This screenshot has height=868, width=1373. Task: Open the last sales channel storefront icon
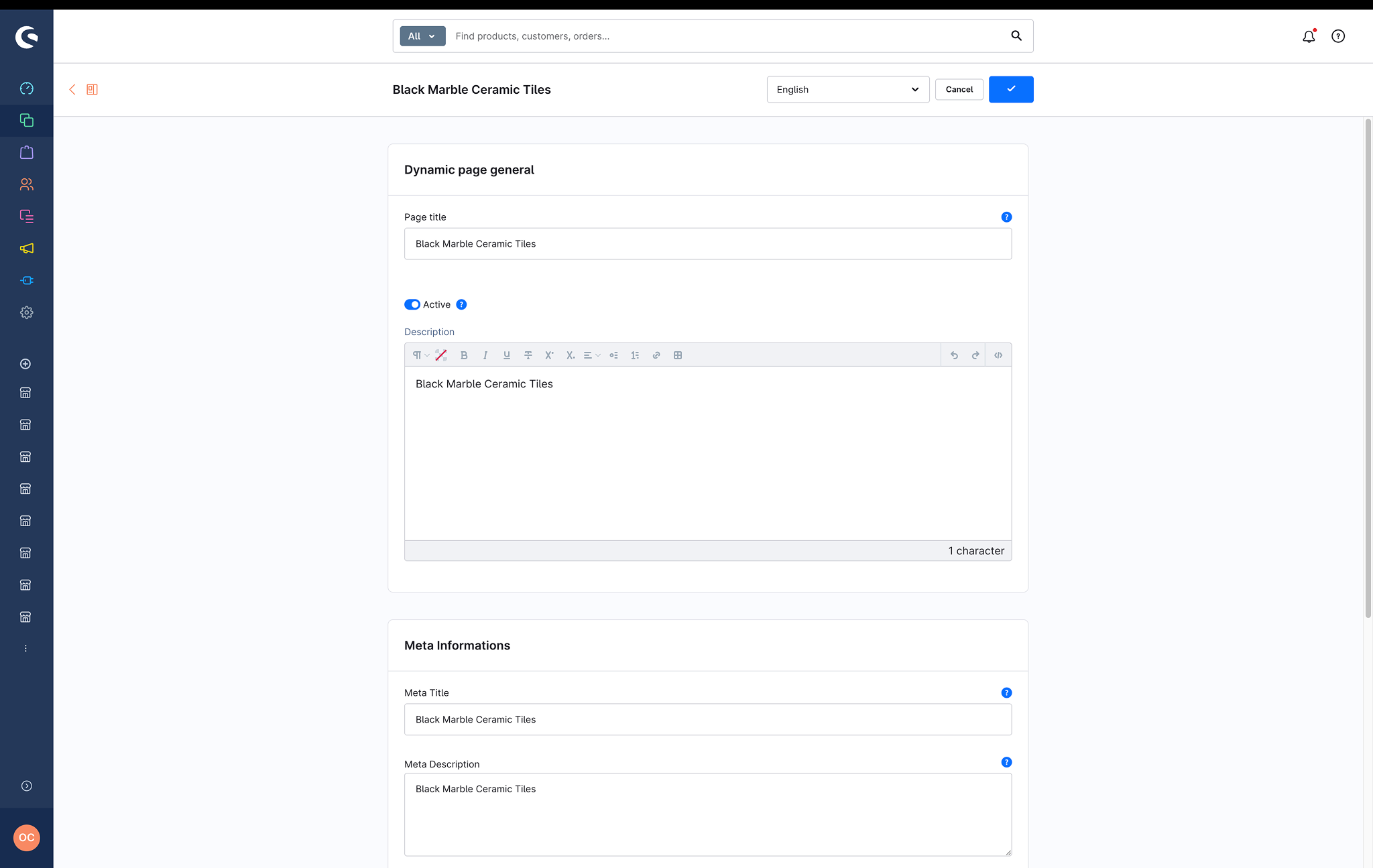pos(25,617)
